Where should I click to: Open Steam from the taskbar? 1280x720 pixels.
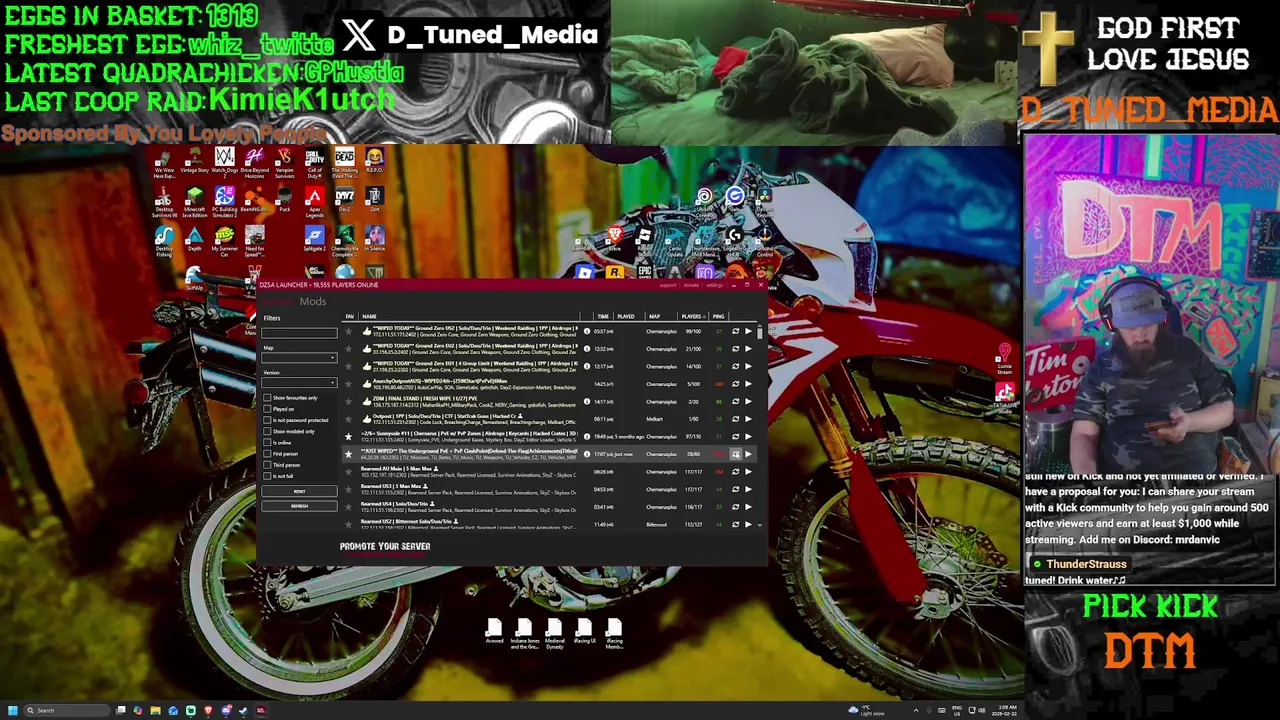243,710
